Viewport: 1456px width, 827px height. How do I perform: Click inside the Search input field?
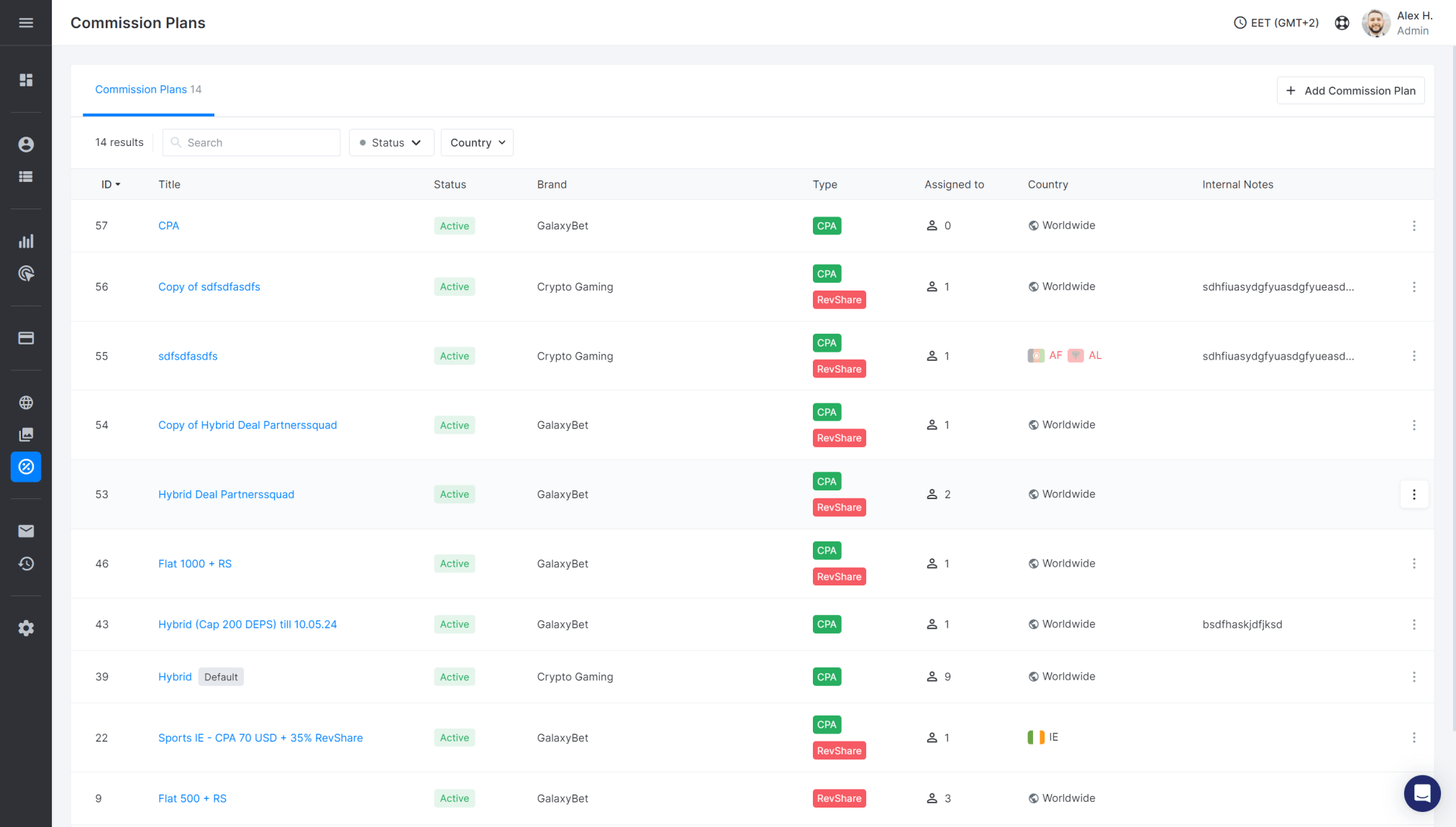[x=251, y=142]
